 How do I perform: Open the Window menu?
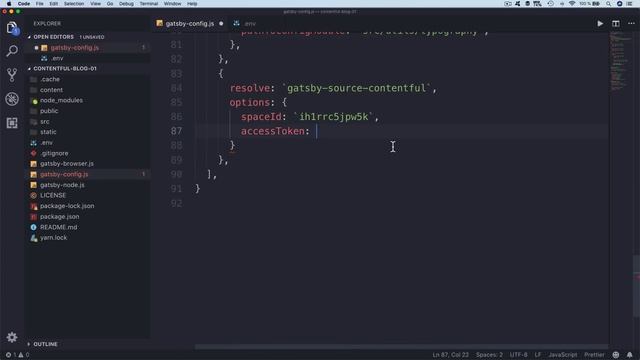pyautogui.click(x=172, y=4)
